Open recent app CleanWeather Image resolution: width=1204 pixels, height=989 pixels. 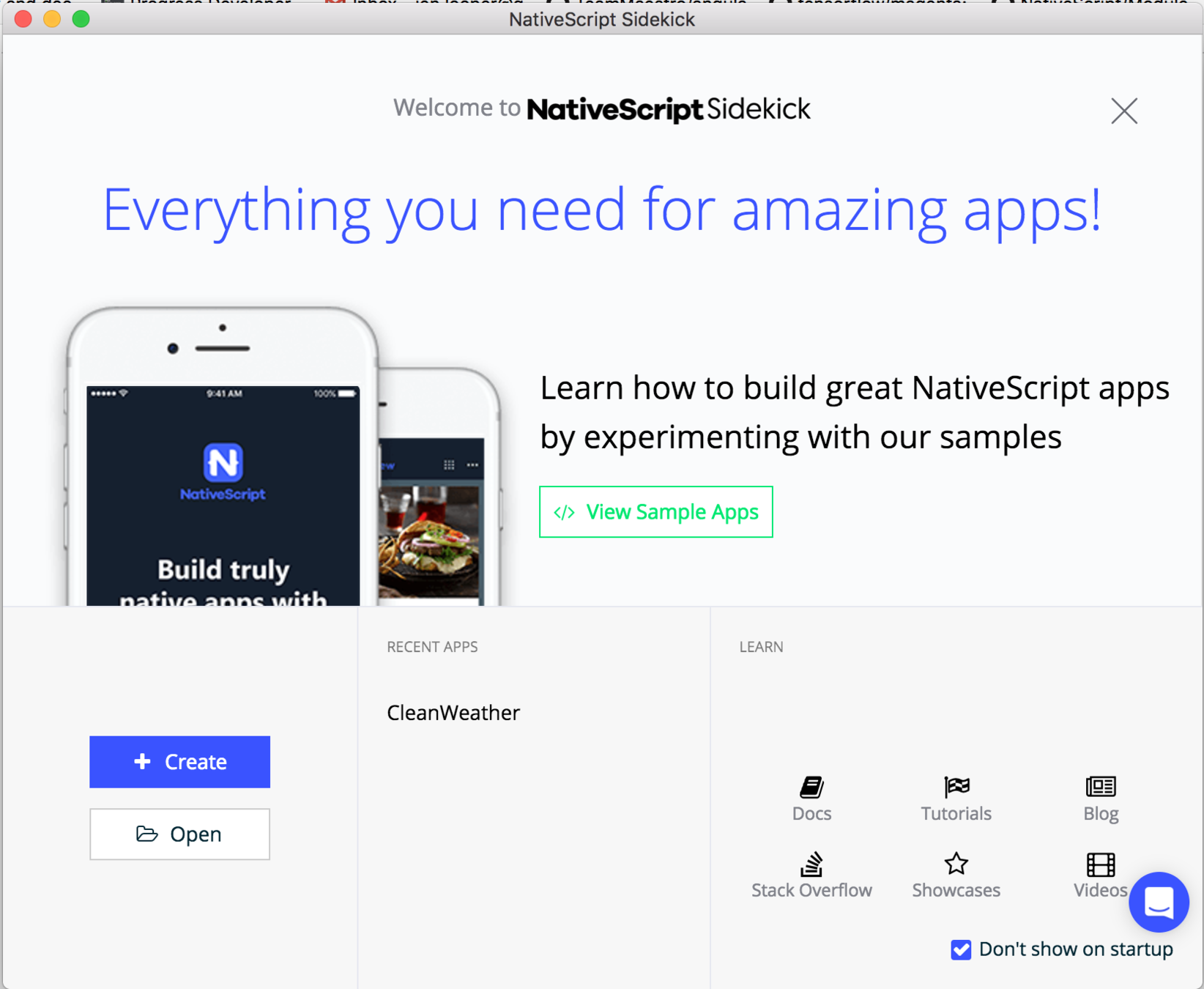coord(453,713)
